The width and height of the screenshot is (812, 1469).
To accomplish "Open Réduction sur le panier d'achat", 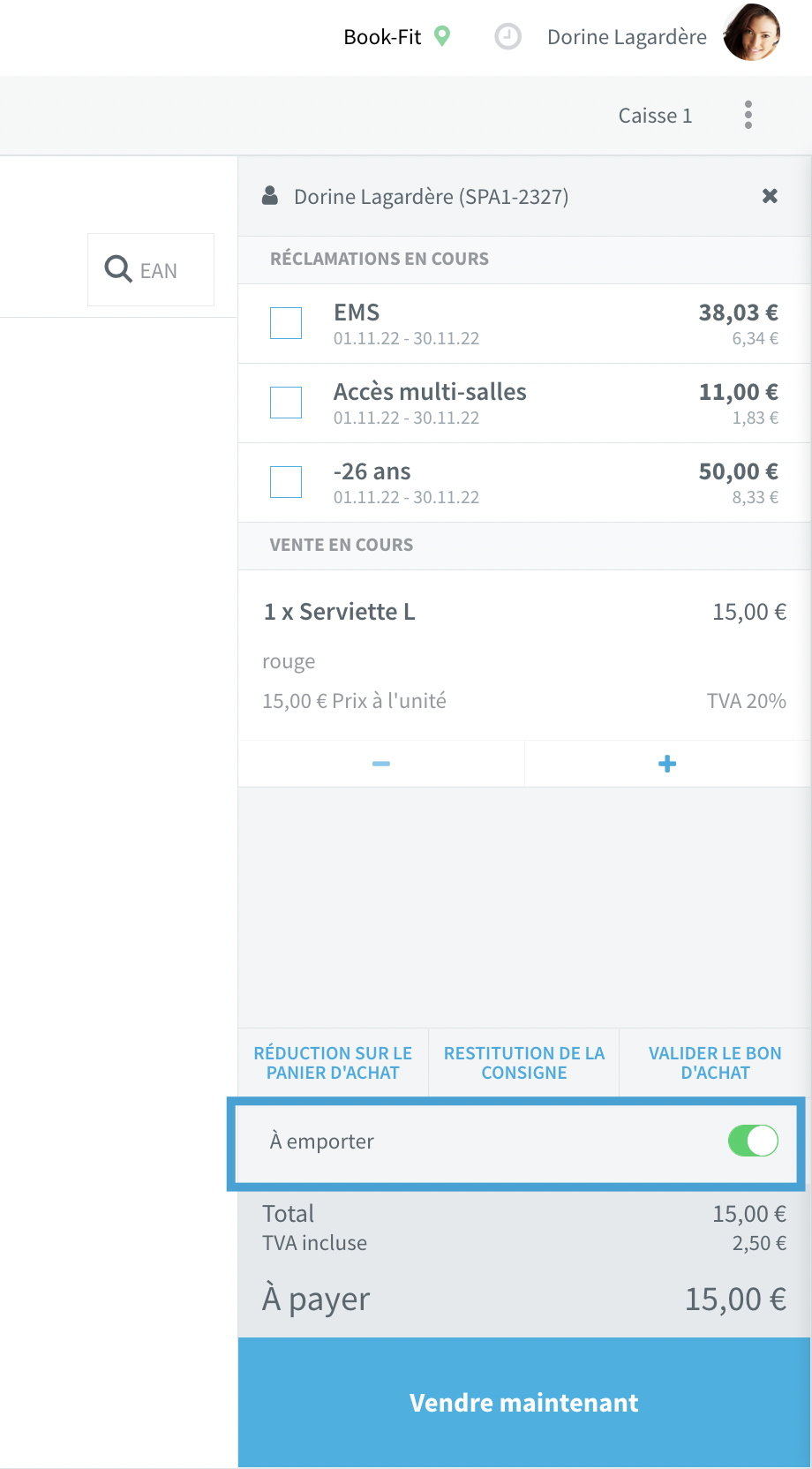I will point(333,1063).
